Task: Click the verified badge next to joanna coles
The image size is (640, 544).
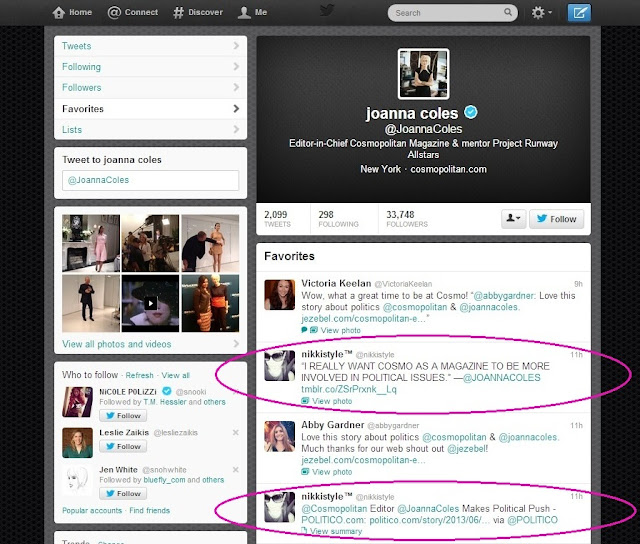Action: 471,112
